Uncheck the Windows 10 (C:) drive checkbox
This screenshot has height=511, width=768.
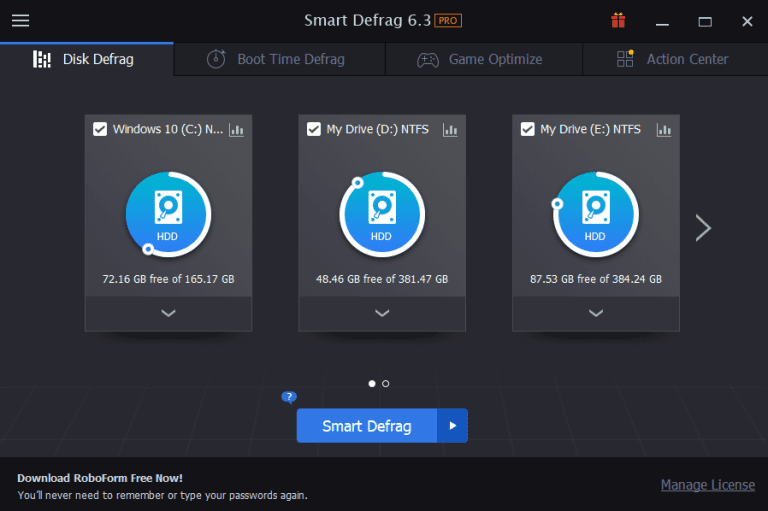[x=100, y=129]
